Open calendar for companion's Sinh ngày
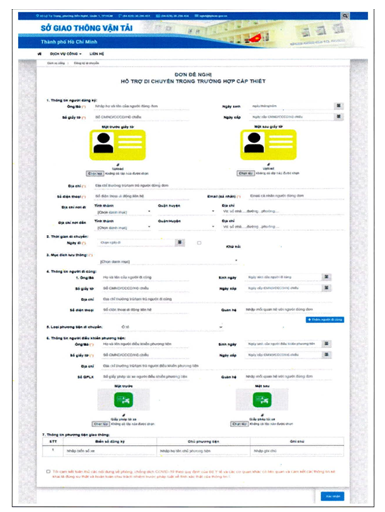Viewport: 385px width, 512px height. [x=327, y=277]
